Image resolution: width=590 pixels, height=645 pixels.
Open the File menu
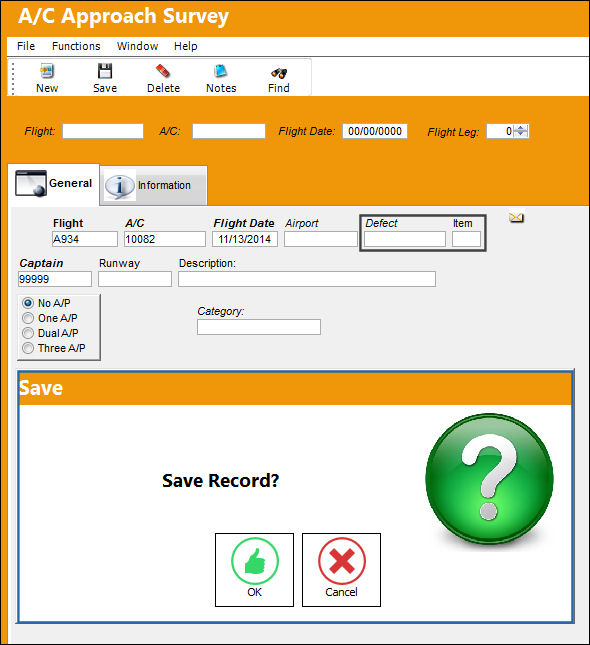26,46
